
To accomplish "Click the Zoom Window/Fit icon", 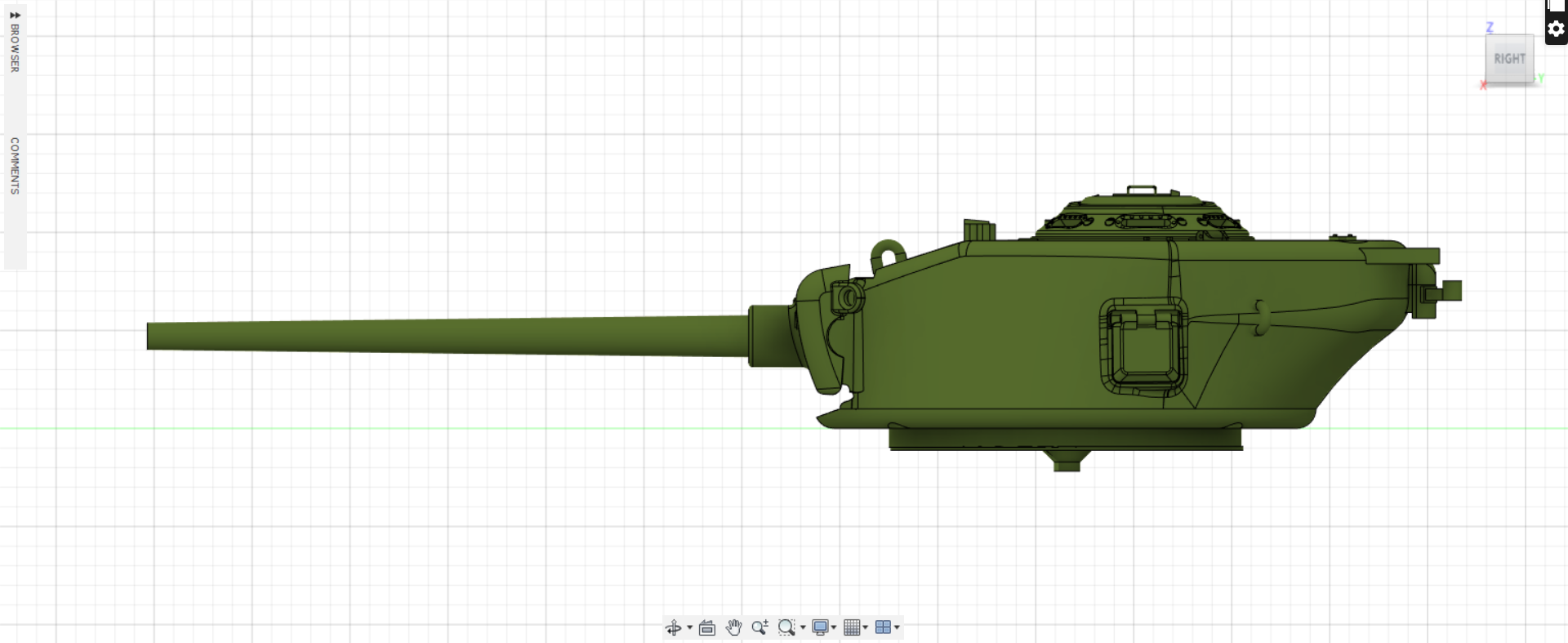I will point(786,627).
